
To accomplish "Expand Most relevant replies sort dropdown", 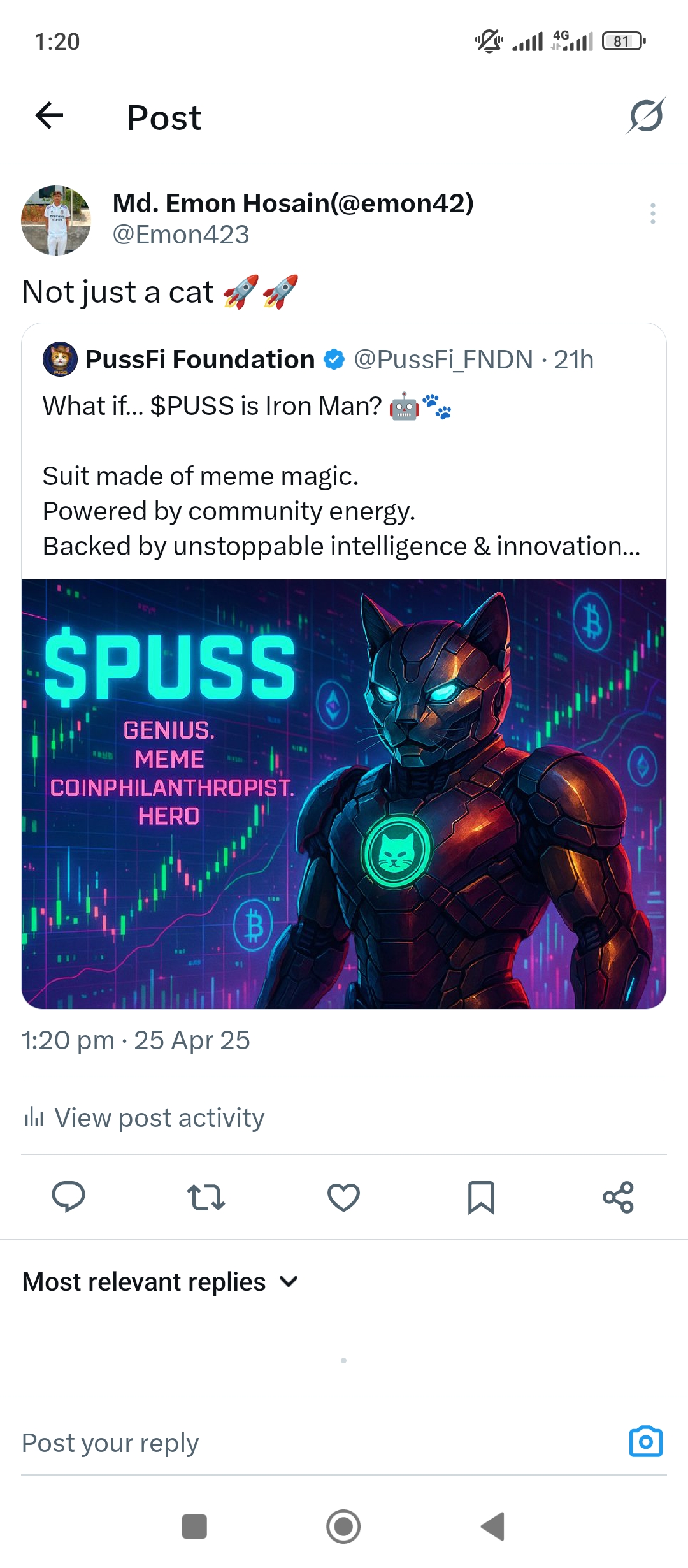I will 160,1282.
